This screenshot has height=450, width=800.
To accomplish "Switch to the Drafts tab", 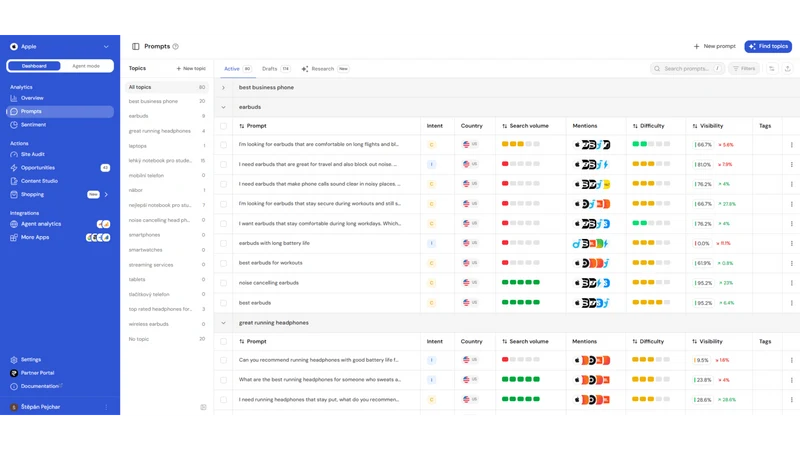I will coord(276,69).
